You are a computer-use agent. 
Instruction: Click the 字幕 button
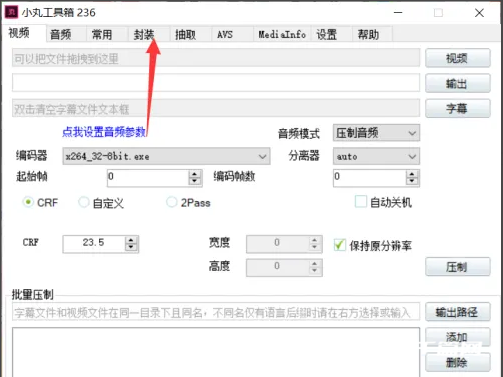coord(458,108)
